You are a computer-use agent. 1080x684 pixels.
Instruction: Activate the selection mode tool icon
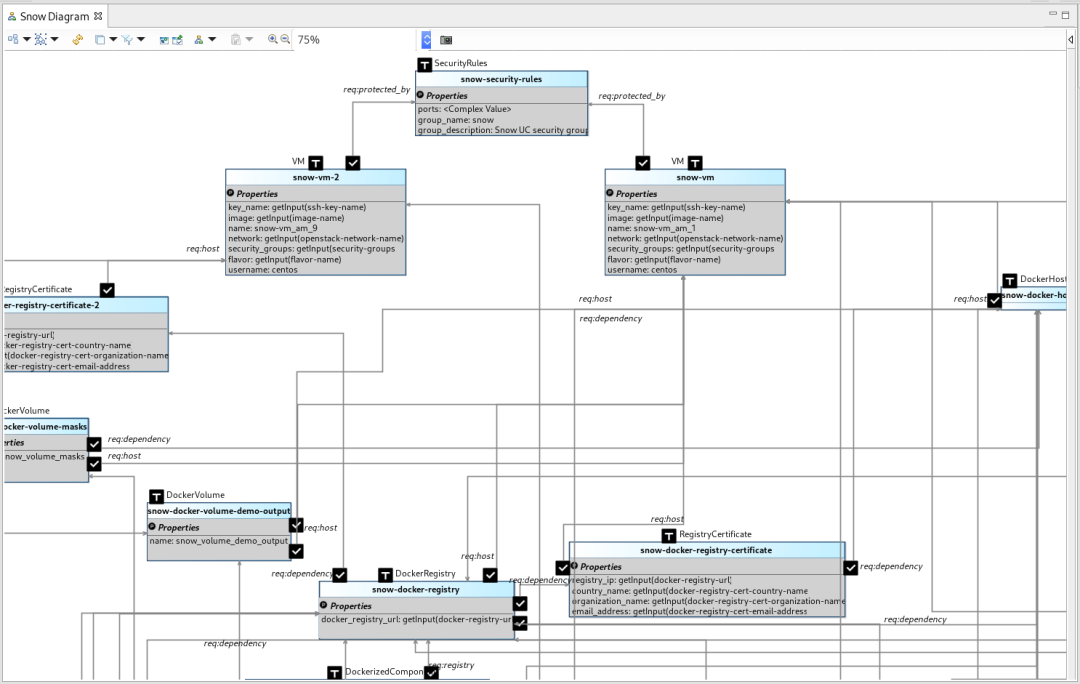click(40, 39)
